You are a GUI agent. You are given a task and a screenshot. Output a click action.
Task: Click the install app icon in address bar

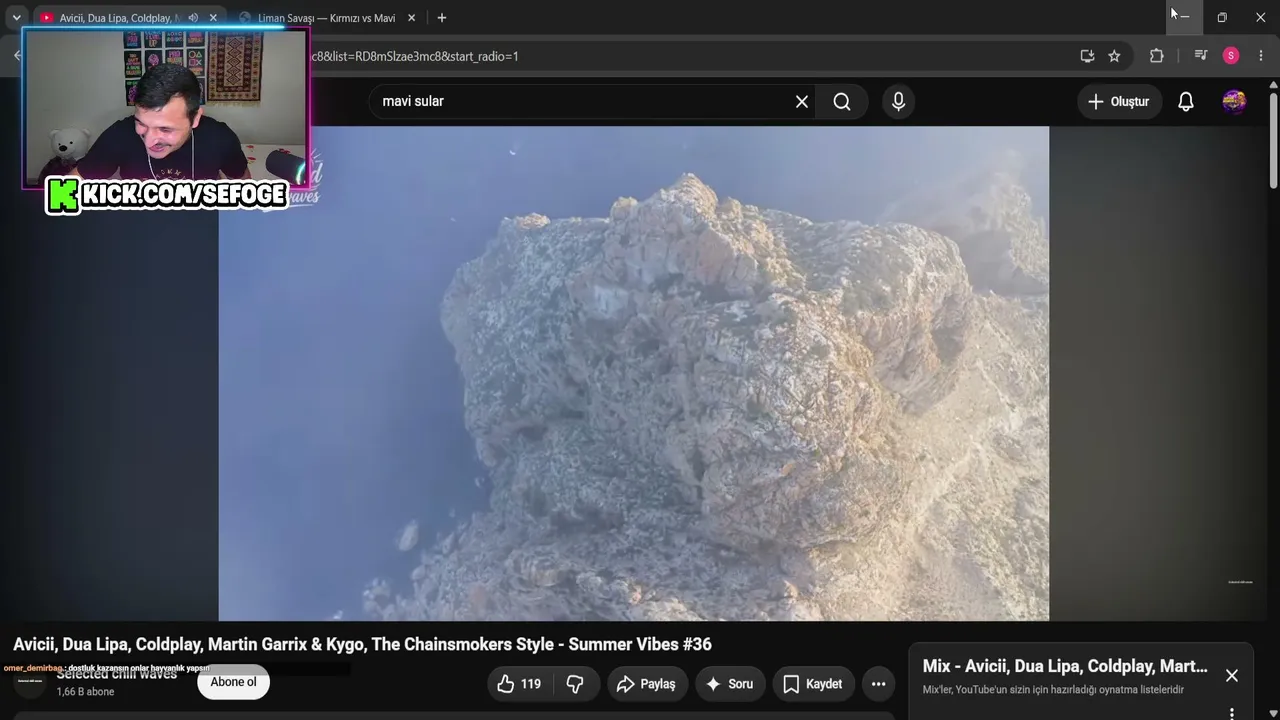click(1087, 56)
